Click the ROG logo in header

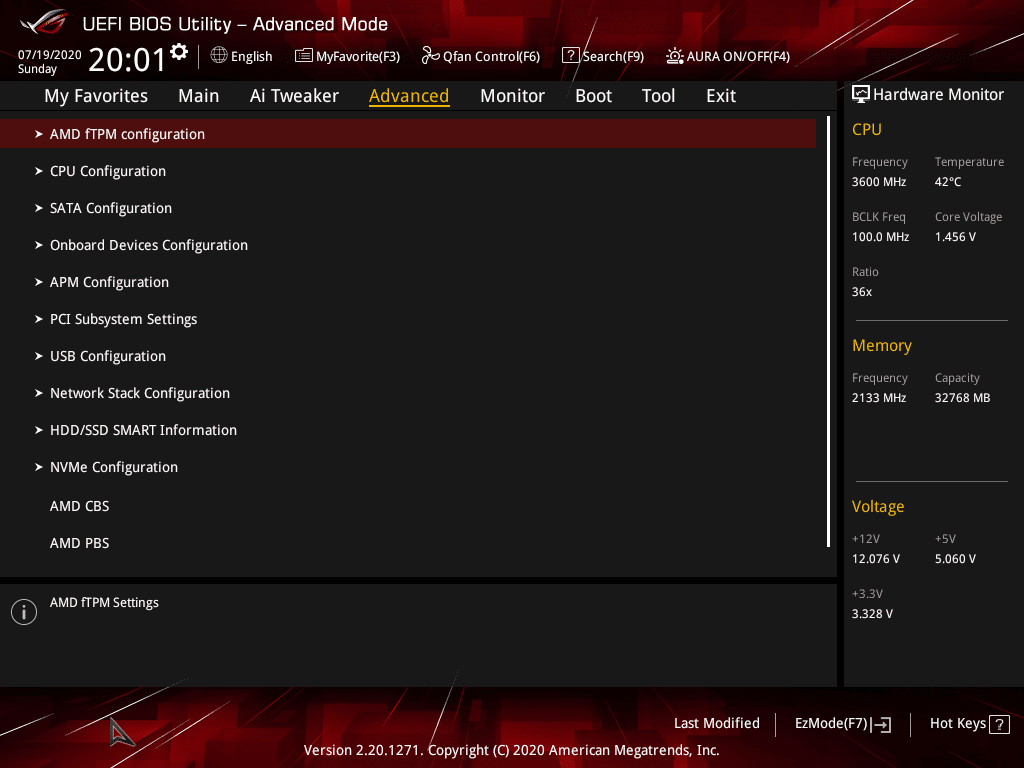(43, 22)
